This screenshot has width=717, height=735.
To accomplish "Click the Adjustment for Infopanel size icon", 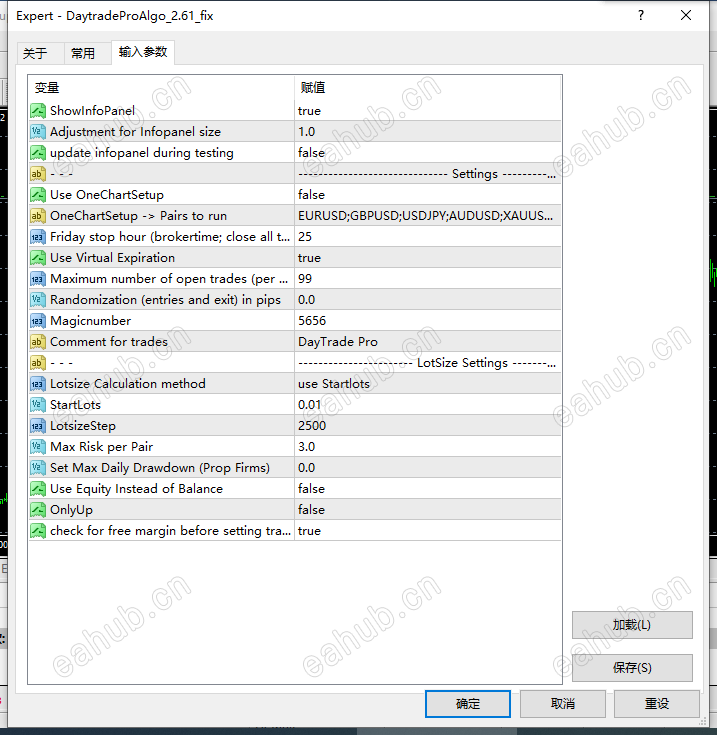I will point(38,132).
